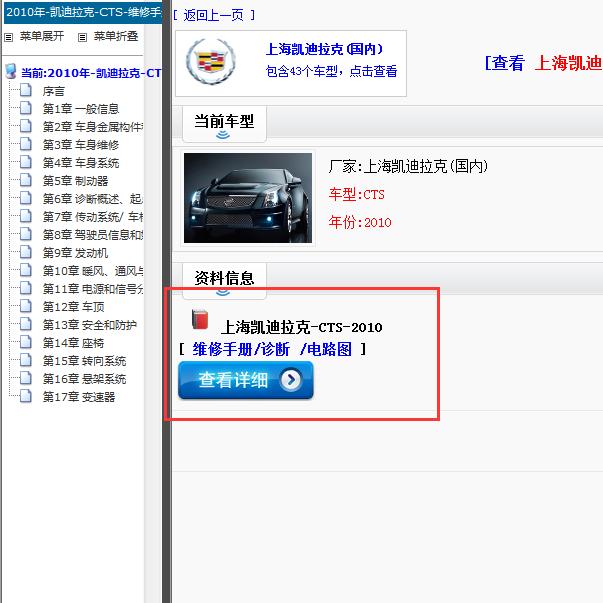Click the list icon before 菜单折叠
Screen dimensions: 603x603
[82, 37]
